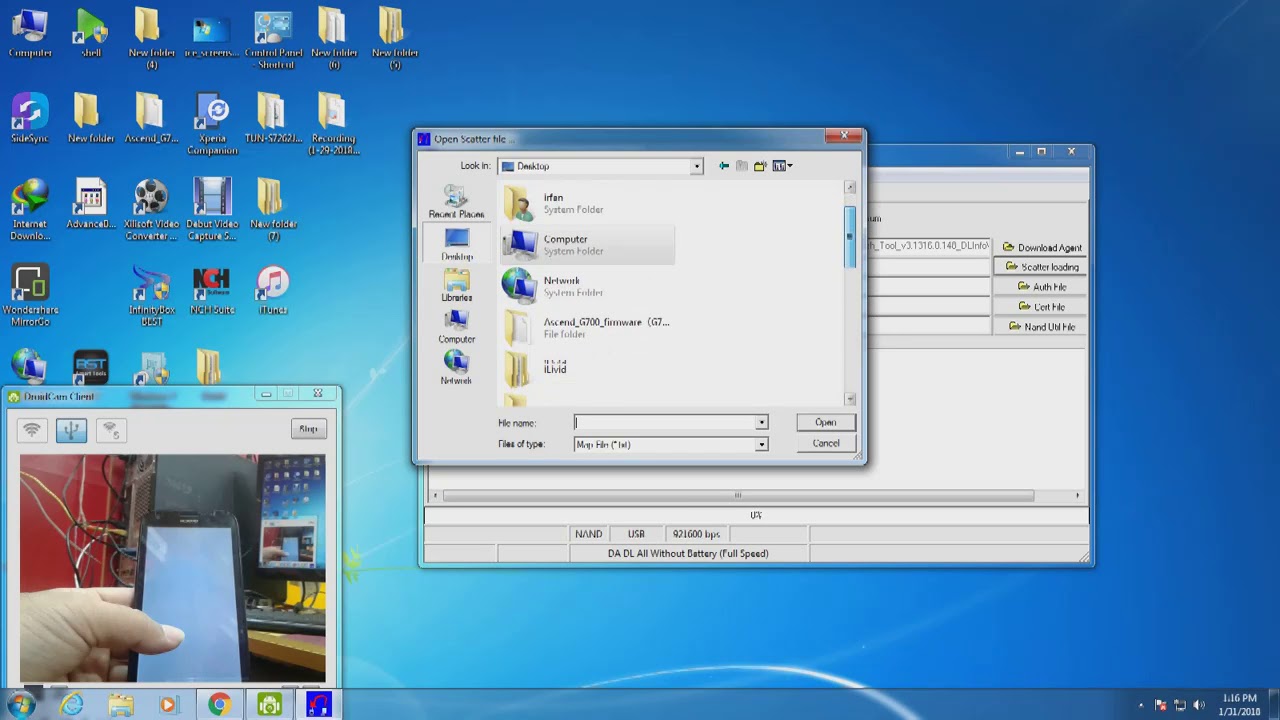Screen dimensions: 1280x720
Task: Open Libraries in the dialog sidebar
Action: pyautogui.click(x=457, y=286)
